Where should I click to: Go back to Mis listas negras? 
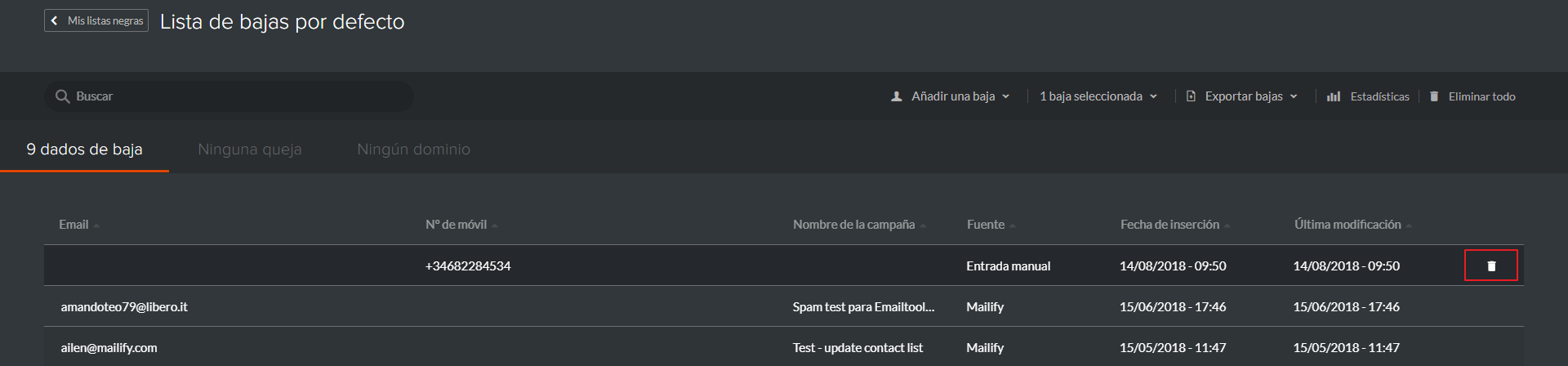pyautogui.click(x=96, y=20)
